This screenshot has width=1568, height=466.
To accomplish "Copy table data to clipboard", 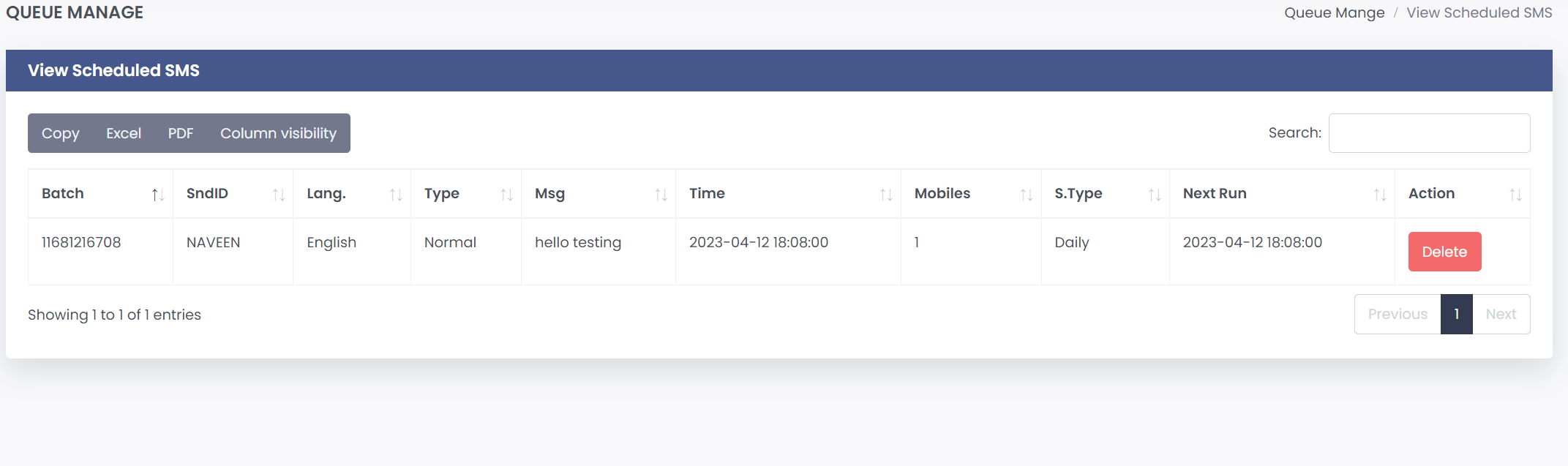I will coord(60,133).
